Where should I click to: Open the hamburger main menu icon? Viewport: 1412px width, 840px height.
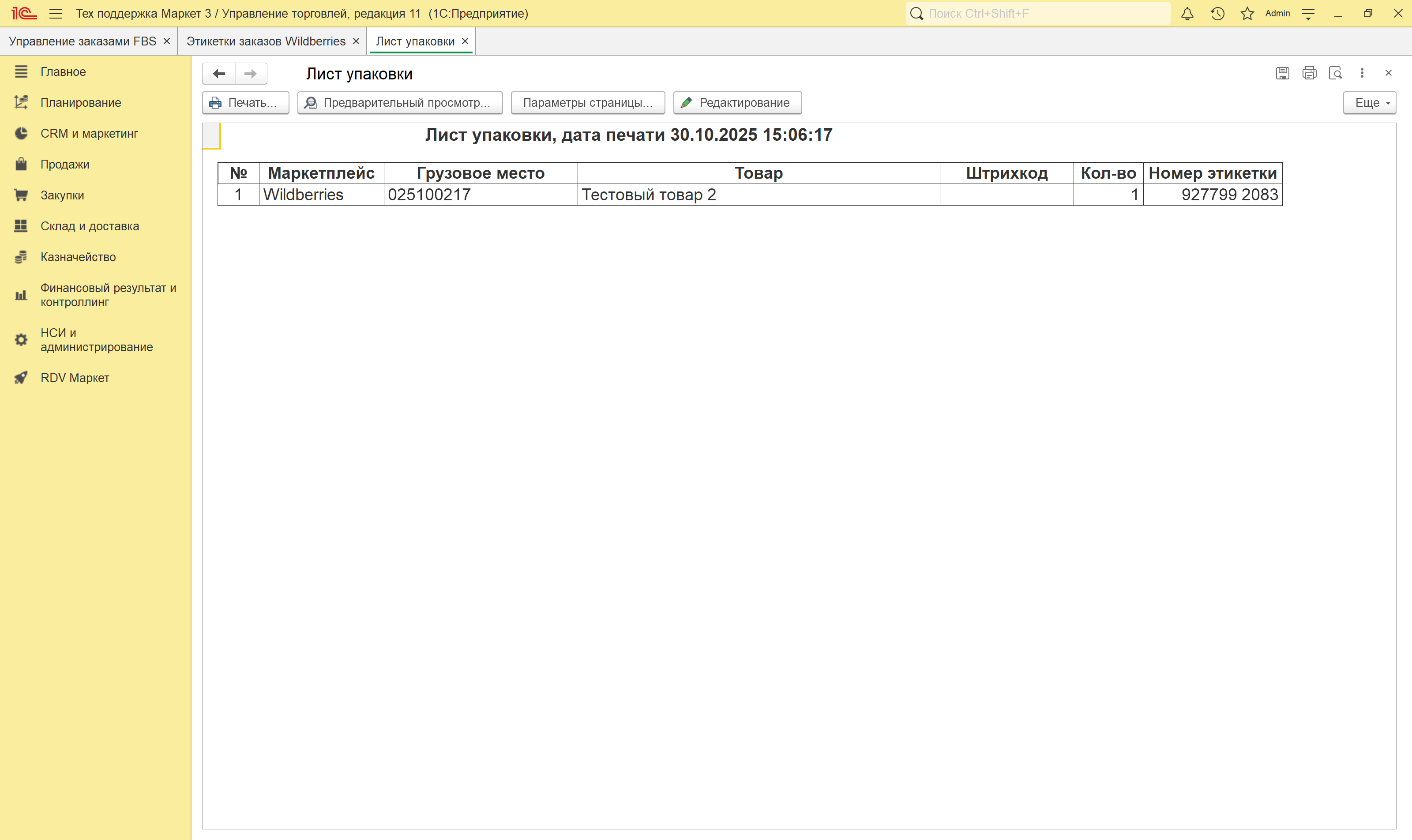56,14
